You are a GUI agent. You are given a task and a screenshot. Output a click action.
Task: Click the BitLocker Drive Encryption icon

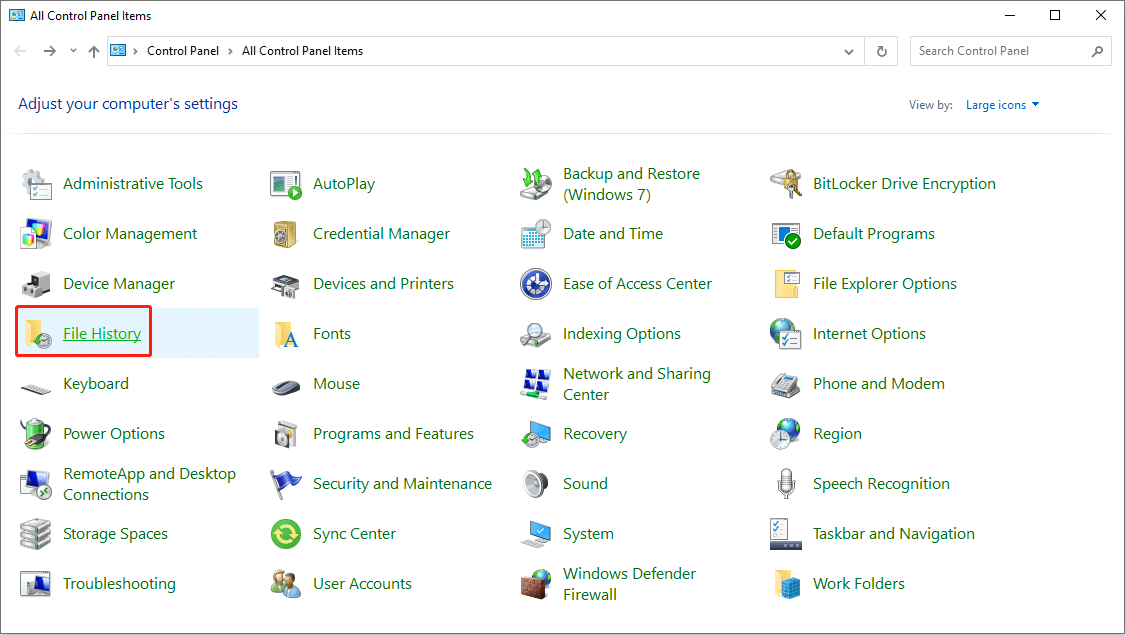pyautogui.click(x=786, y=184)
